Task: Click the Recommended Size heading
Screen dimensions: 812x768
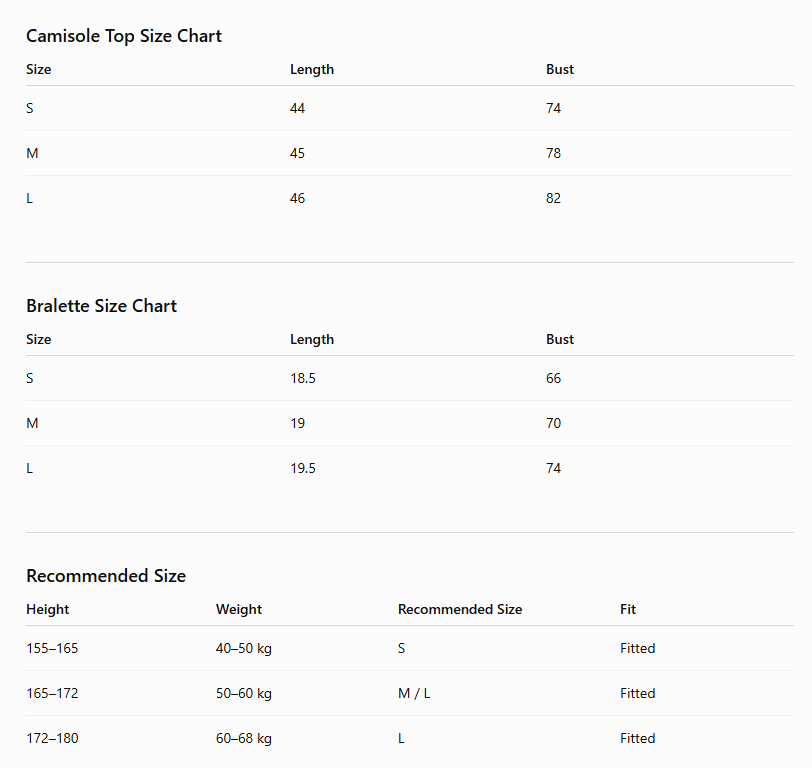Action: pyautogui.click(x=106, y=576)
